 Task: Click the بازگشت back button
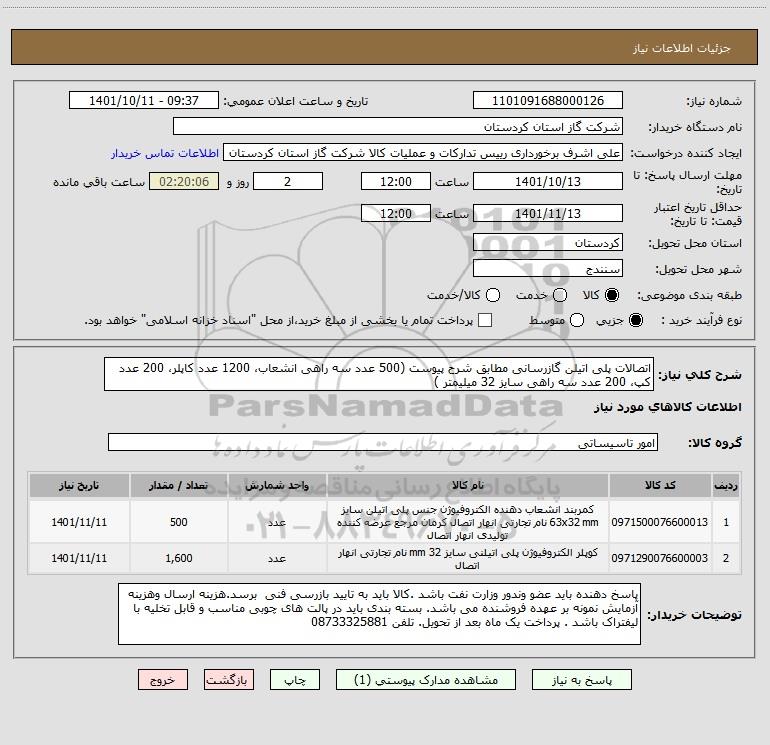tap(229, 680)
